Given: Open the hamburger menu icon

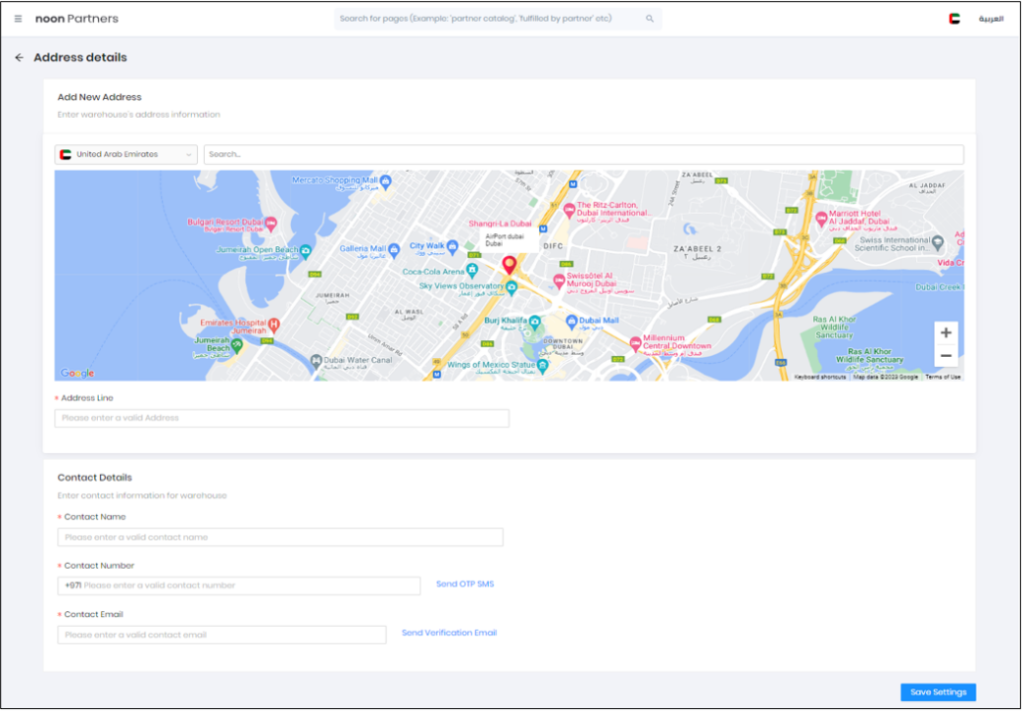Looking at the screenshot, I should tap(18, 19).
